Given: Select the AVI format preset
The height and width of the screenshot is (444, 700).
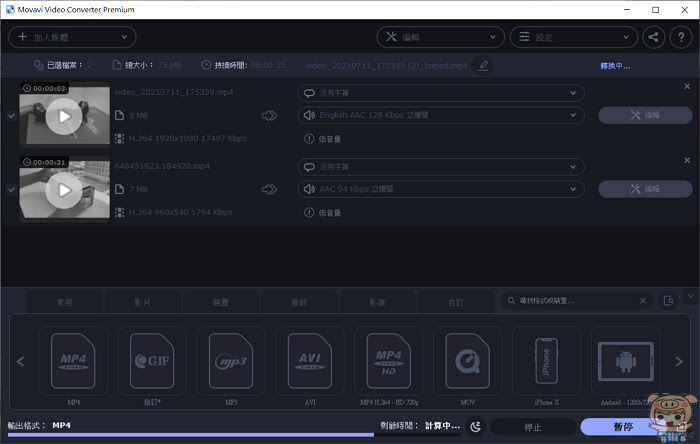Looking at the screenshot, I should [x=310, y=361].
